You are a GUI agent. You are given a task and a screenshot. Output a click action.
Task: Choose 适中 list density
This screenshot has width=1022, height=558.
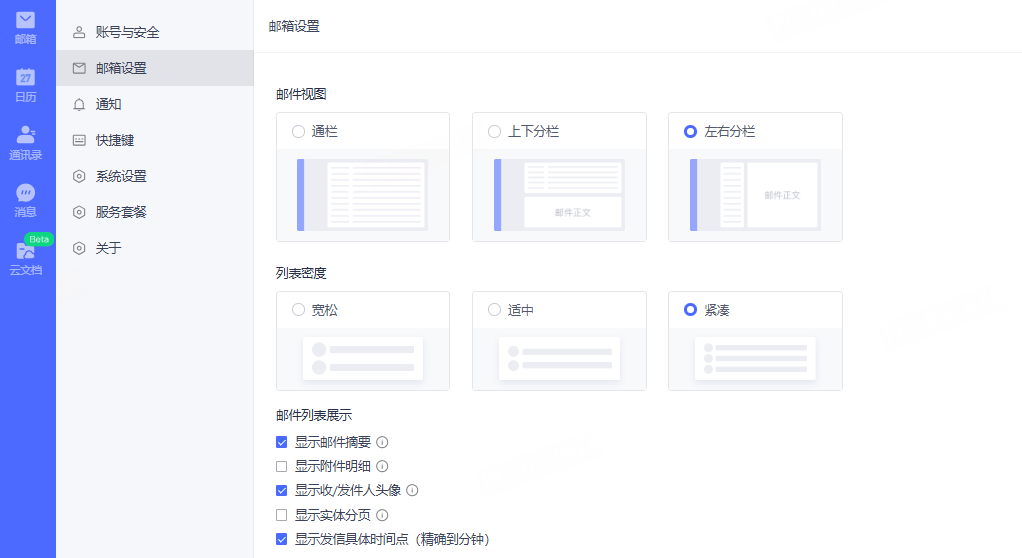click(x=495, y=310)
